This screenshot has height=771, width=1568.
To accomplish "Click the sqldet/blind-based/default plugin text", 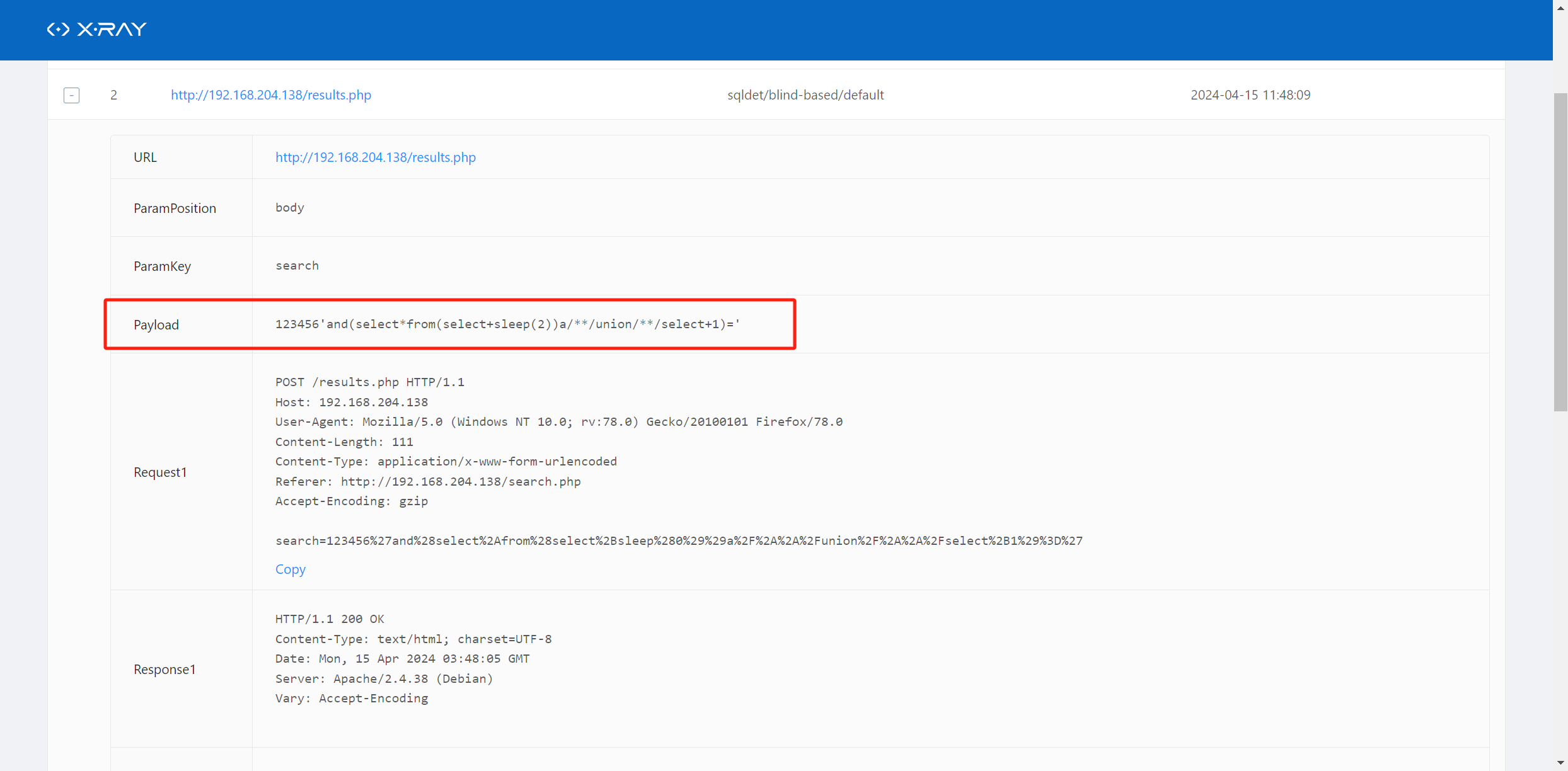I will click(805, 94).
